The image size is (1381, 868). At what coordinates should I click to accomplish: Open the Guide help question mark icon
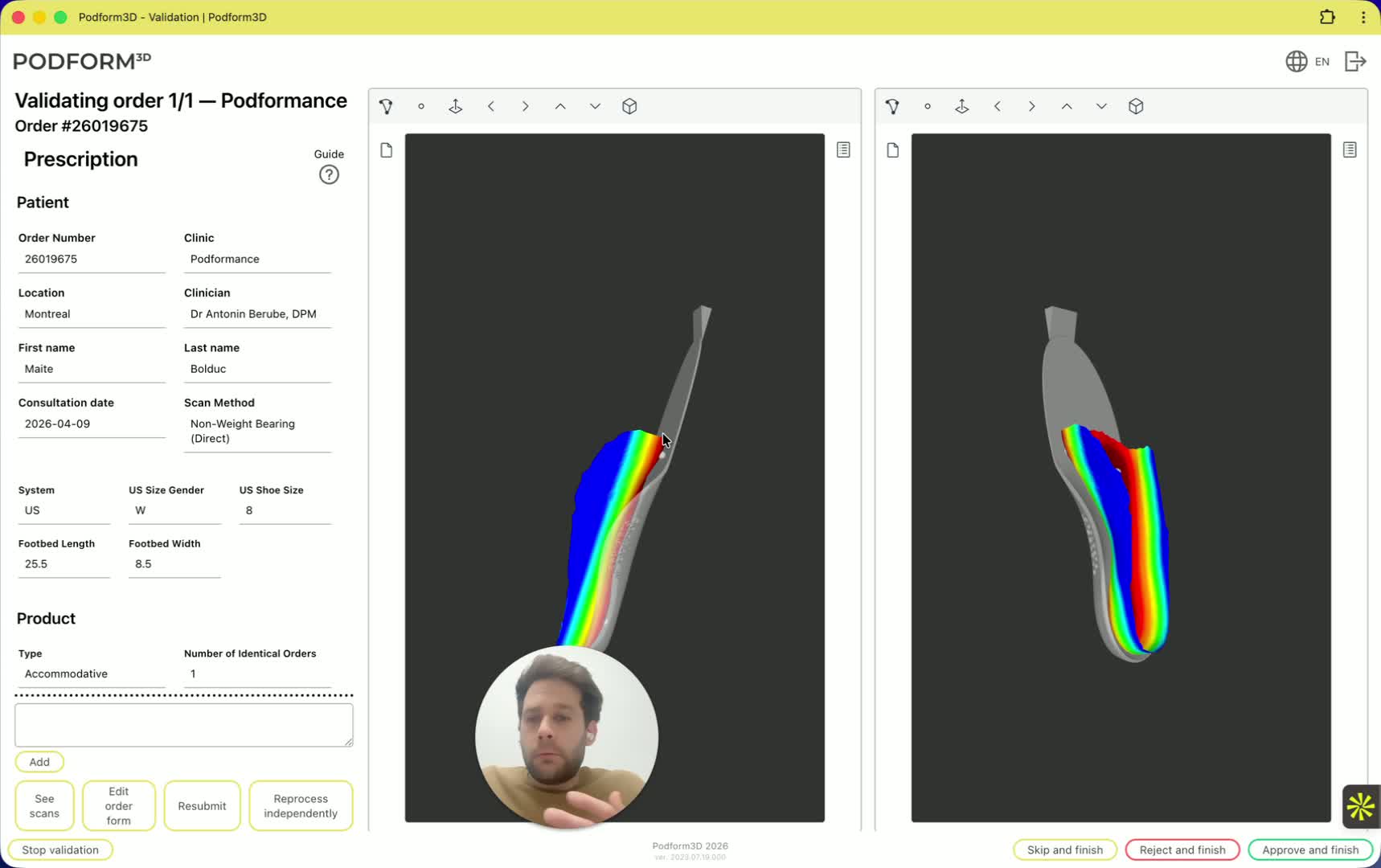tap(329, 174)
